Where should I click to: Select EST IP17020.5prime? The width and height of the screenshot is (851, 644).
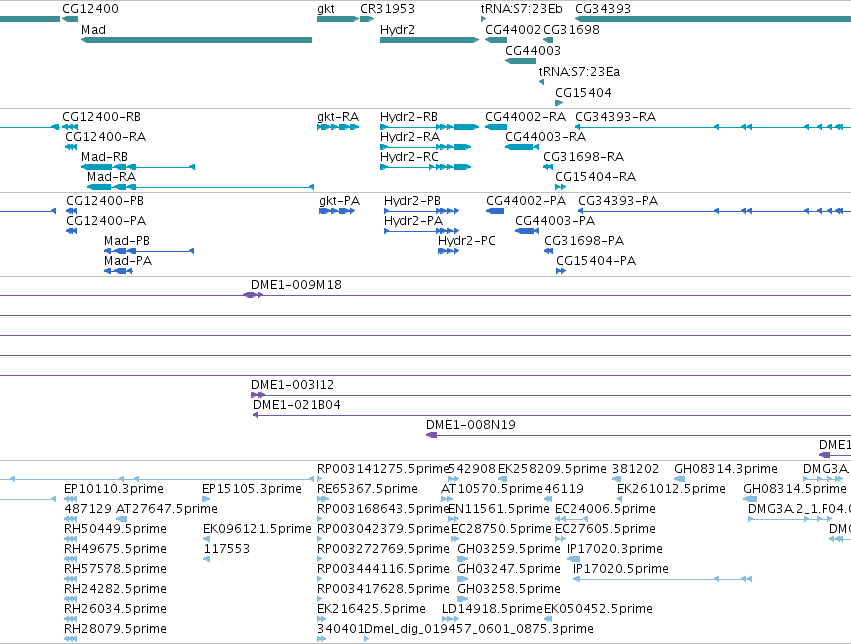(x=621, y=569)
